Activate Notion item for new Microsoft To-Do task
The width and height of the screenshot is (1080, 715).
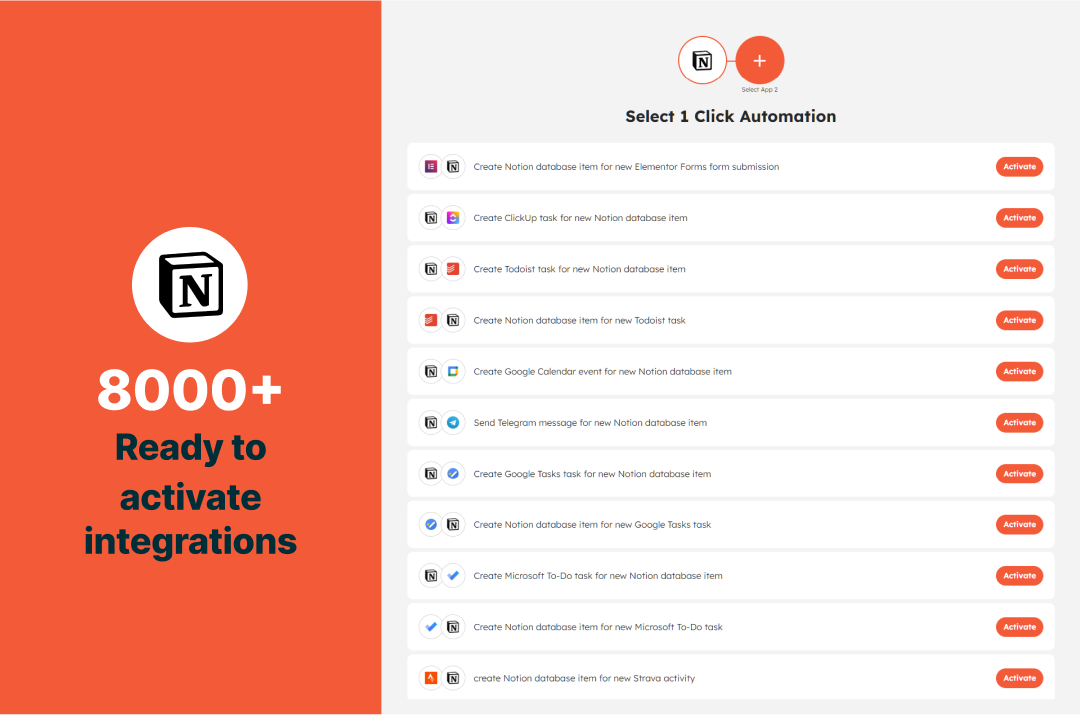coord(1019,627)
